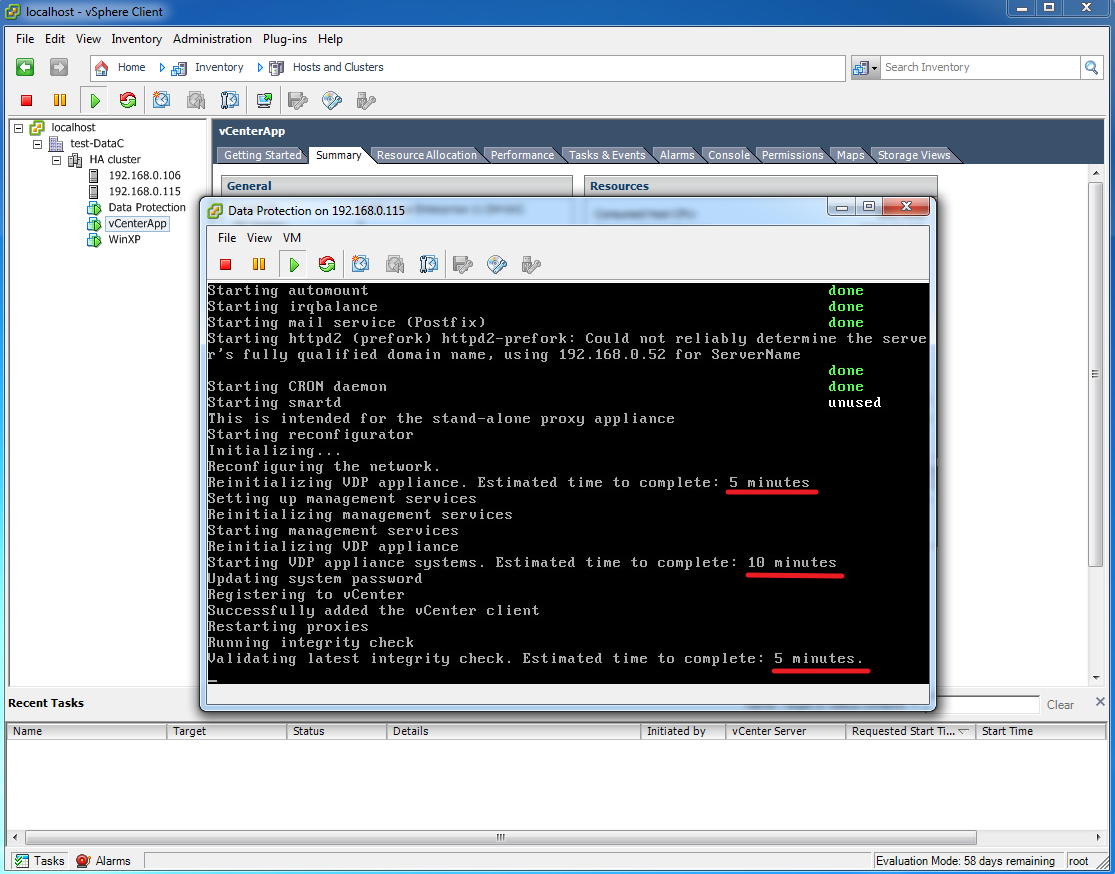
Task: Switch to Resource Allocation tab
Action: pyautogui.click(x=427, y=155)
